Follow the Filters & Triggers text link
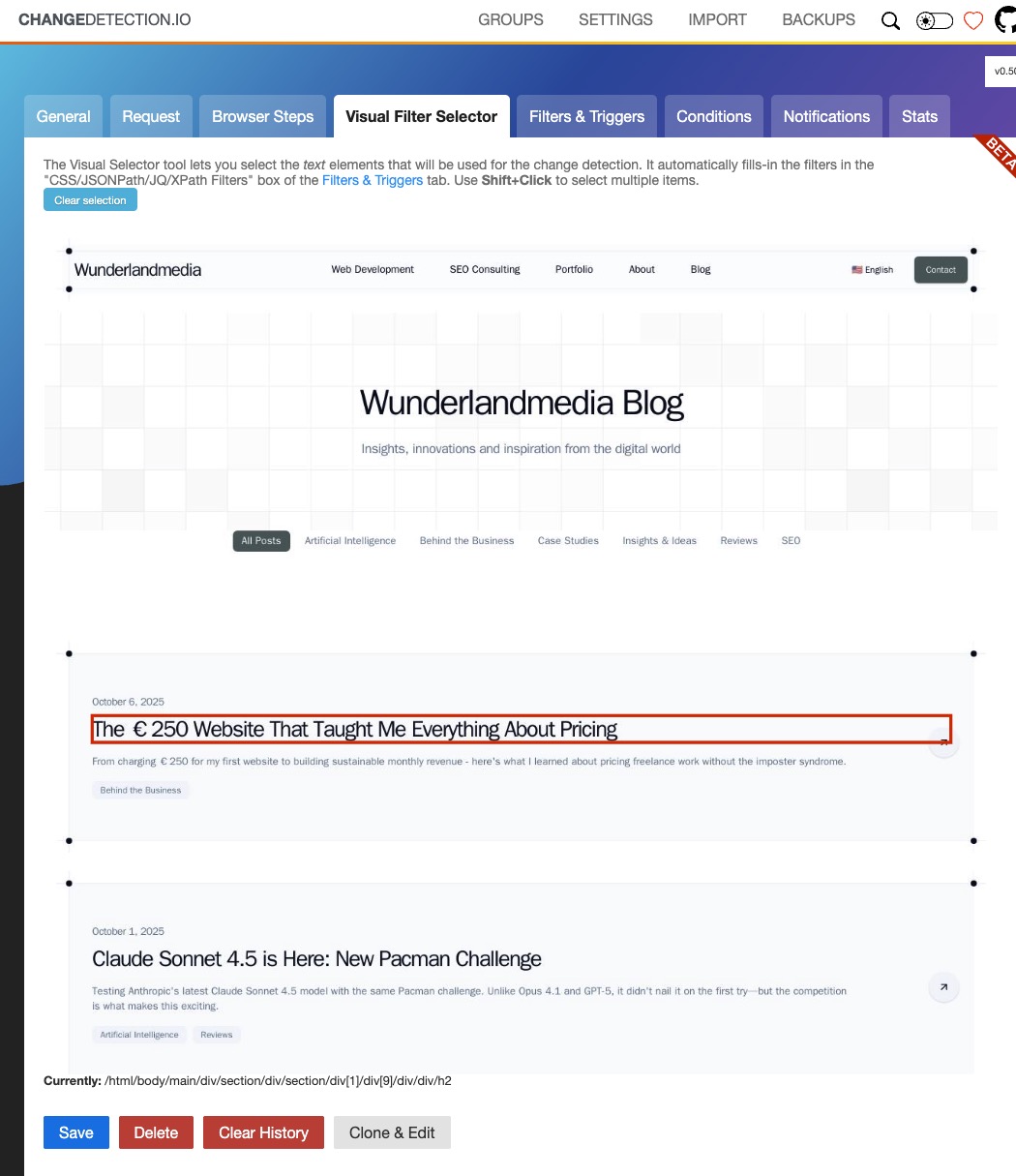1016x1176 pixels. 373,180
